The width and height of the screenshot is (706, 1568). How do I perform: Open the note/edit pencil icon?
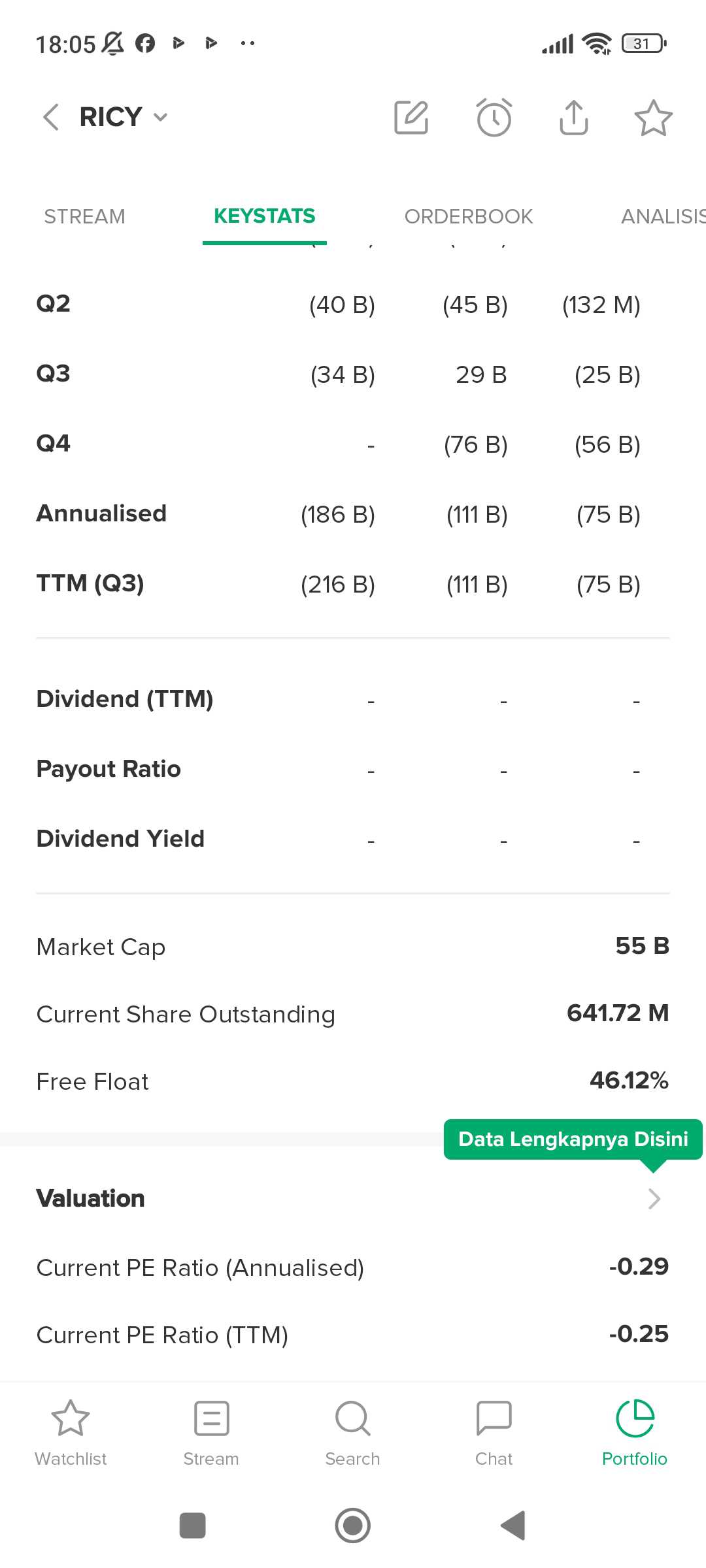(x=411, y=118)
